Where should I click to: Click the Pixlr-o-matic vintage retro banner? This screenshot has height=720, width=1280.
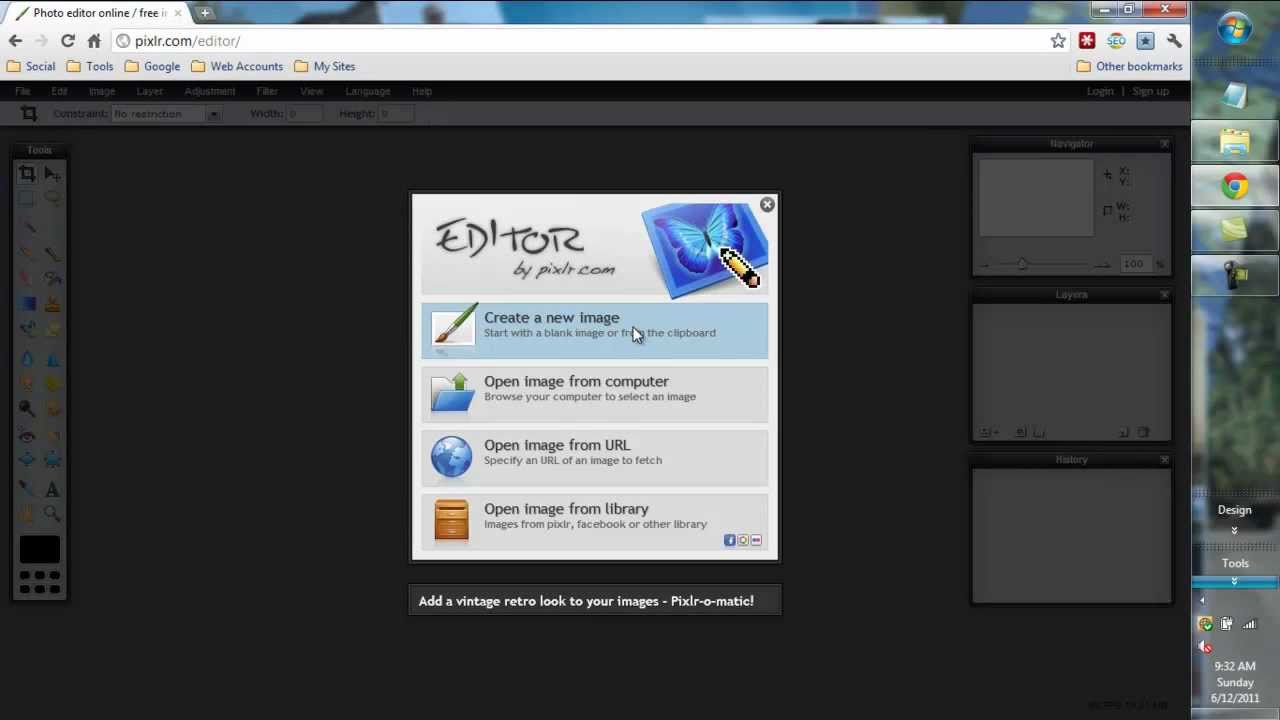pyautogui.click(x=594, y=601)
